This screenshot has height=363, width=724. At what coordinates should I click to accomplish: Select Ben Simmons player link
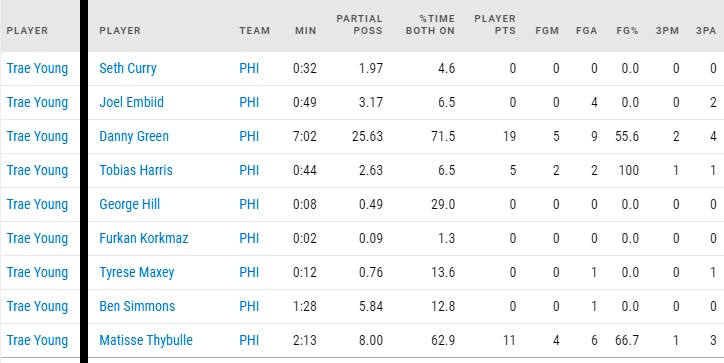pyautogui.click(x=137, y=306)
